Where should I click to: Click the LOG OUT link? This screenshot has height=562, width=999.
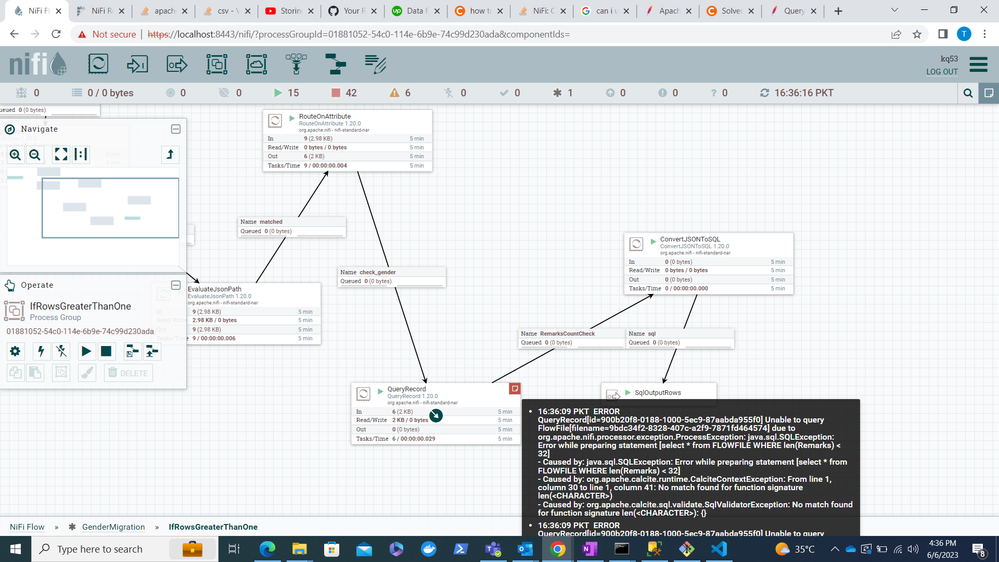(x=942, y=71)
